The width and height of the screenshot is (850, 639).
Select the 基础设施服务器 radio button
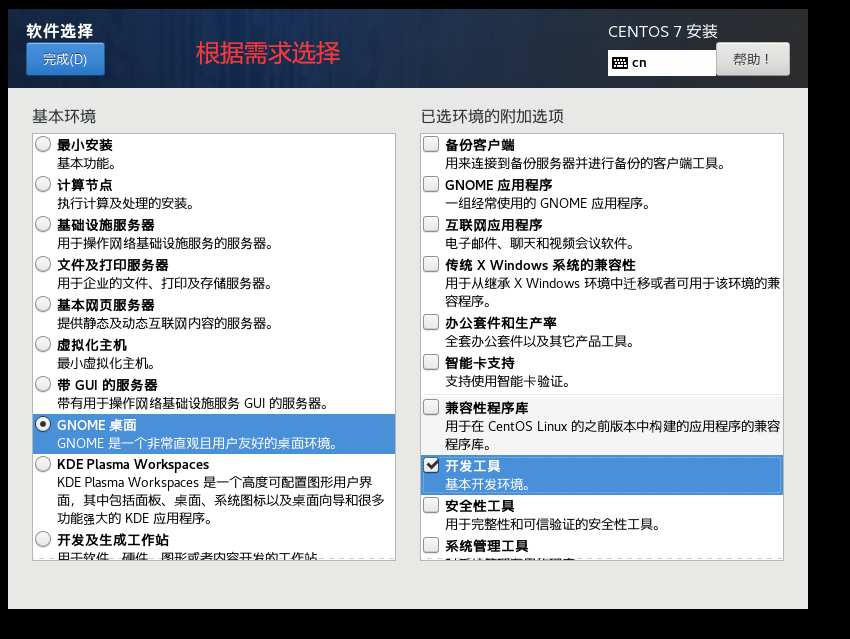(43, 224)
